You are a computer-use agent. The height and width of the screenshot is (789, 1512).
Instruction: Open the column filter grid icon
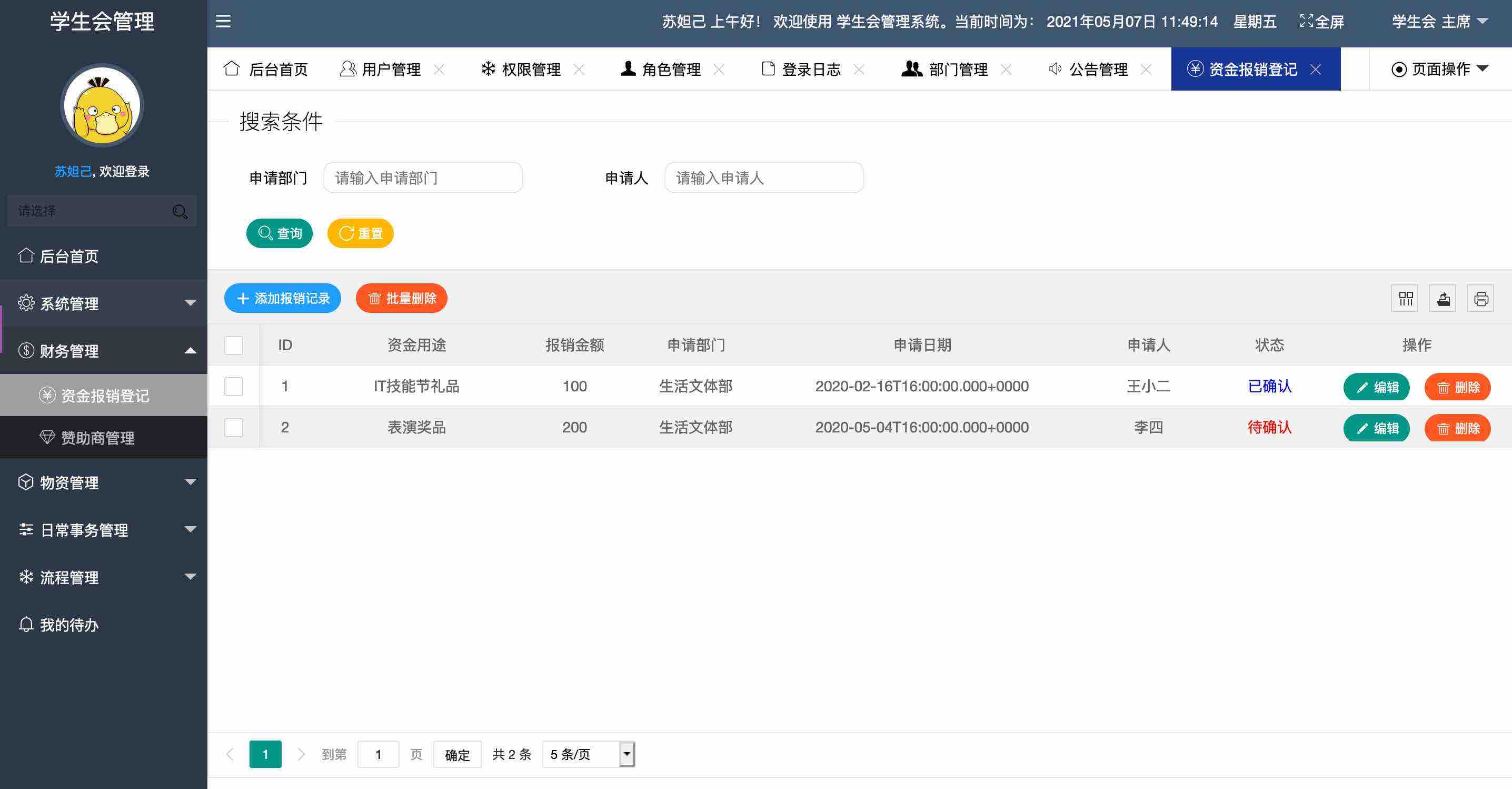tap(1405, 299)
